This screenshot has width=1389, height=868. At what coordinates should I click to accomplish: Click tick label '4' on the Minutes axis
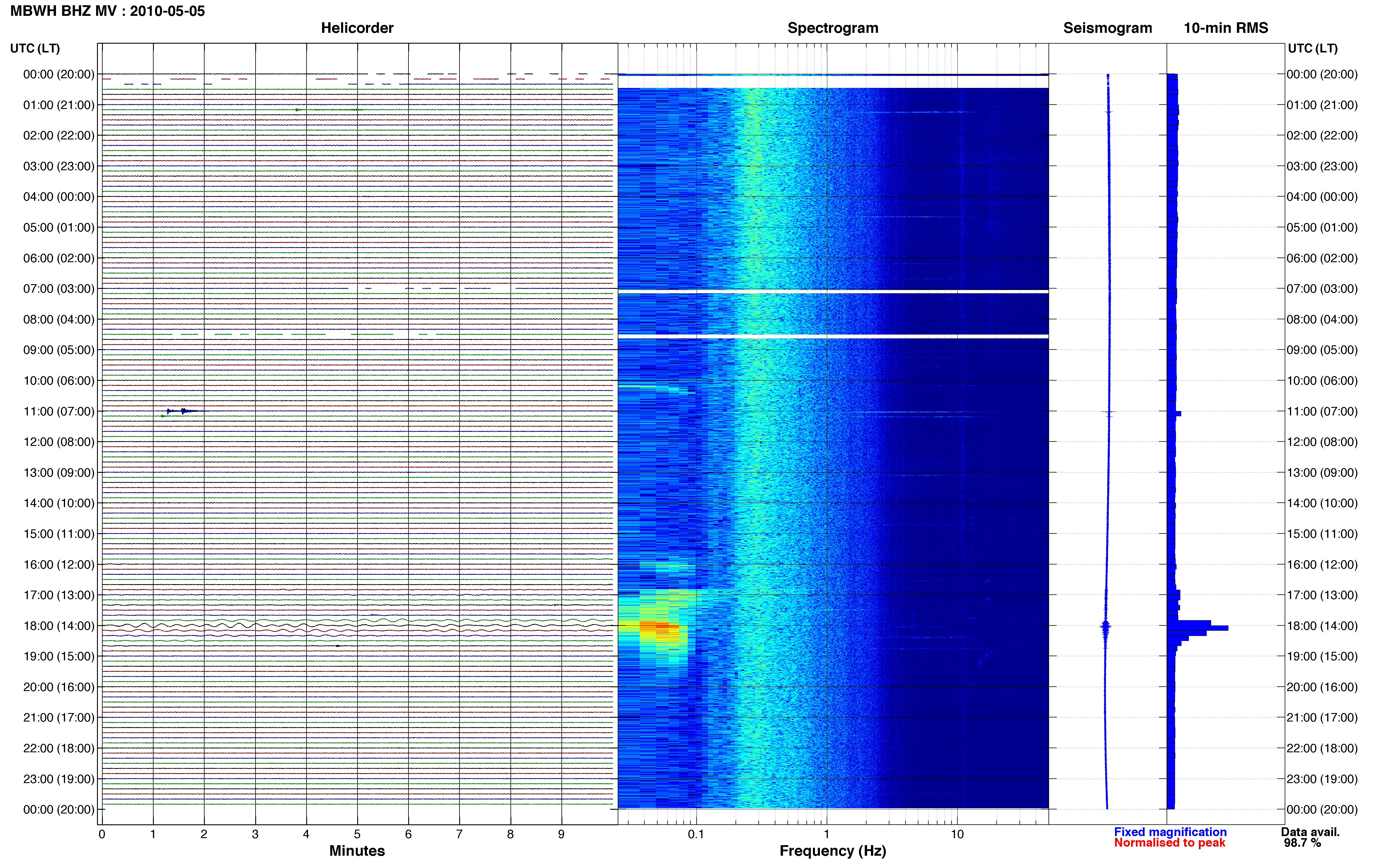tap(306, 835)
